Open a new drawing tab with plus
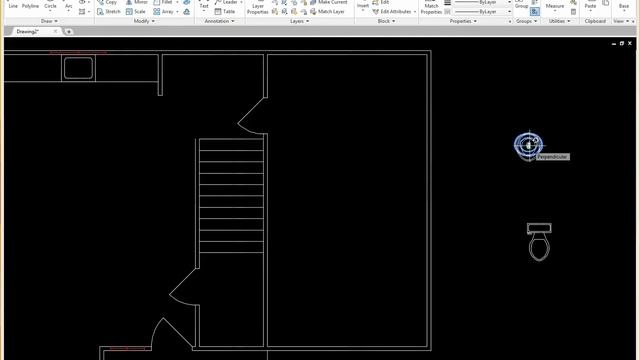The height and width of the screenshot is (360, 640). click(69, 31)
